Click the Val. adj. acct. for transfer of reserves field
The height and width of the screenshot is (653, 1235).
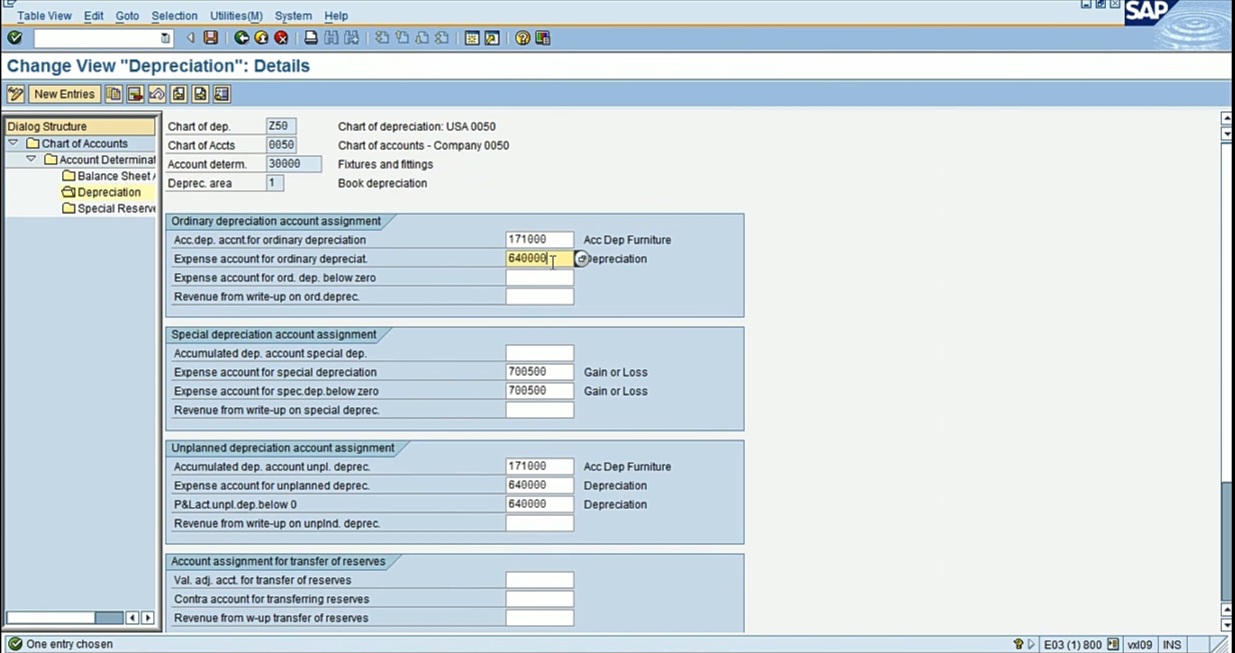[x=540, y=580]
